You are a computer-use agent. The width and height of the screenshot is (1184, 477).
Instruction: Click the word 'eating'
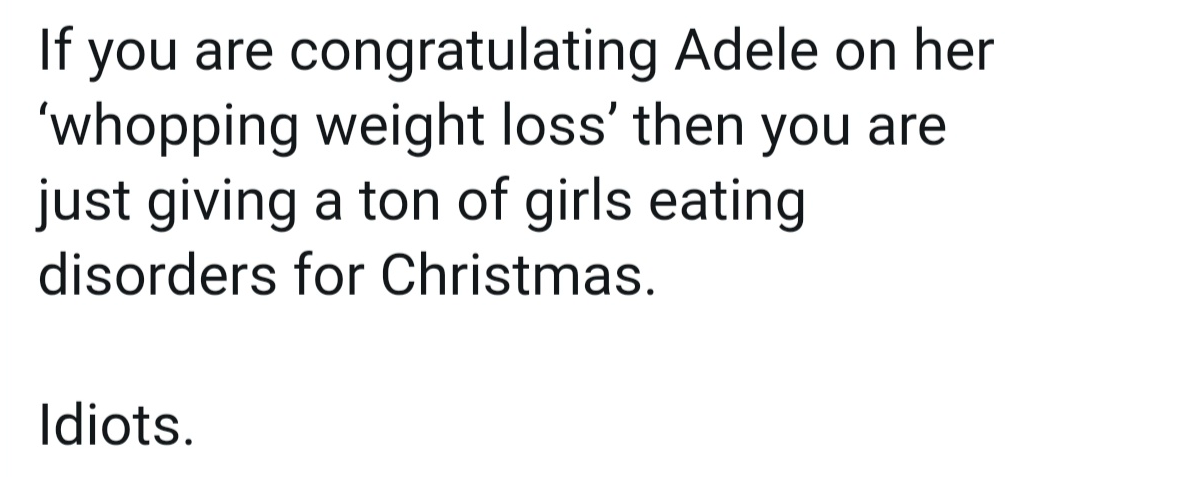[726, 204]
